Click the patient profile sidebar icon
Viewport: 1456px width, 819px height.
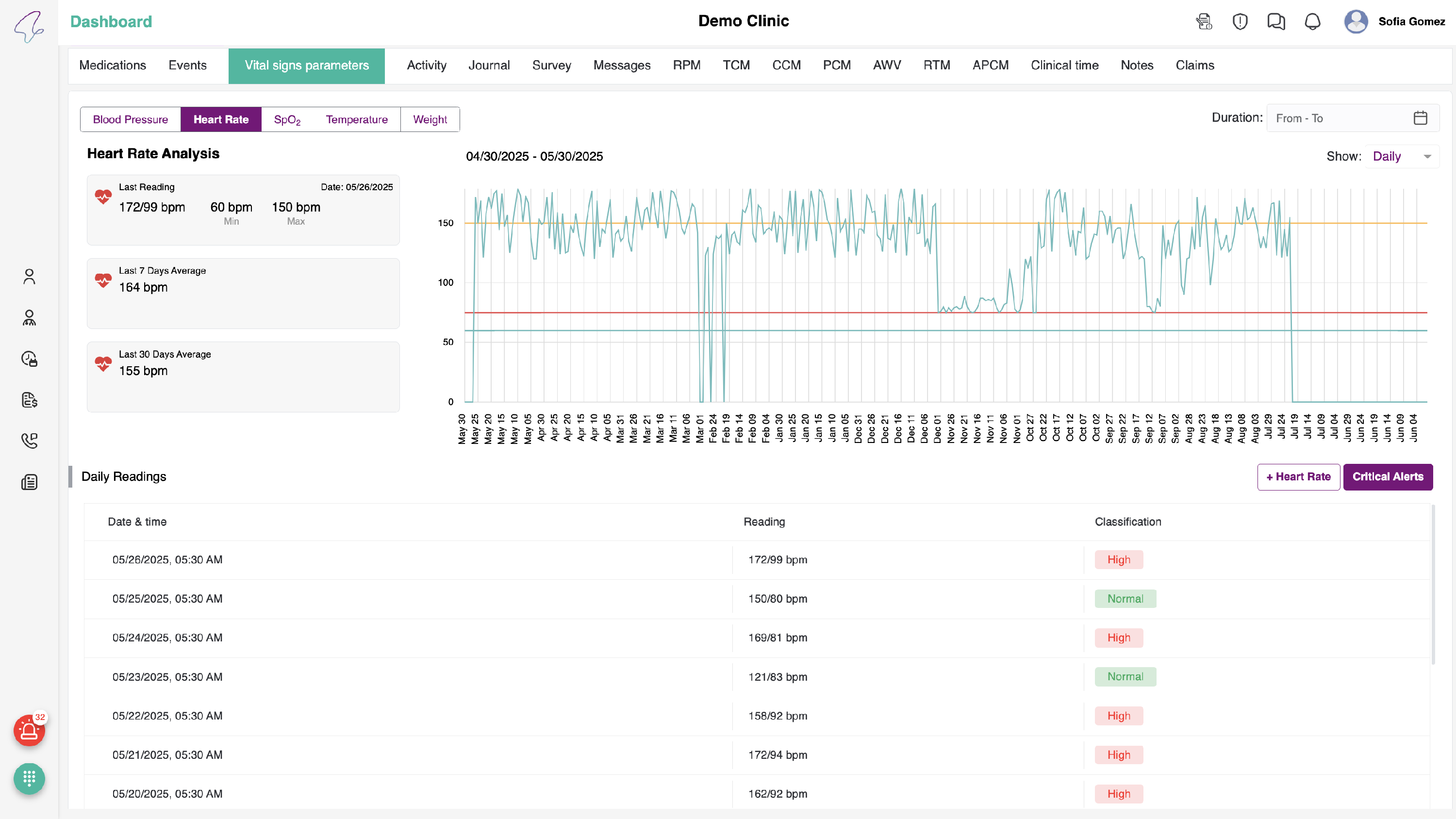point(30,277)
